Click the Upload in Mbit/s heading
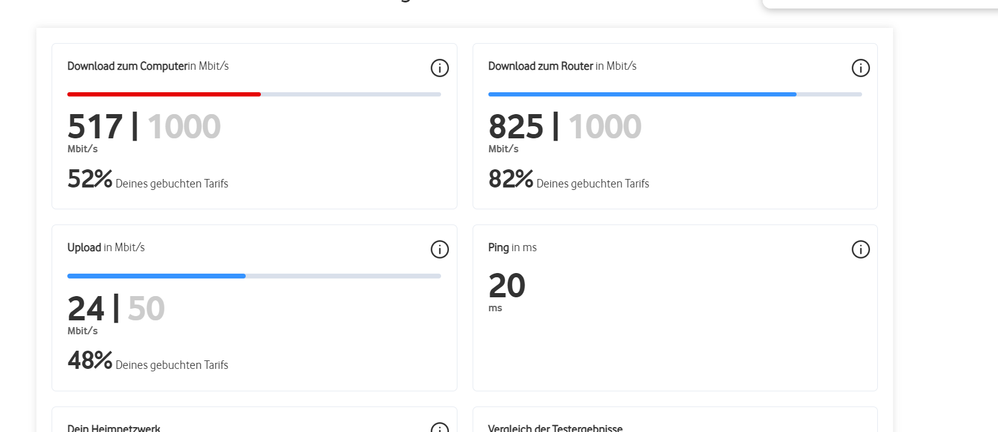Image resolution: width=998 pixels, height=432 pixels. (x=106, y=247)
